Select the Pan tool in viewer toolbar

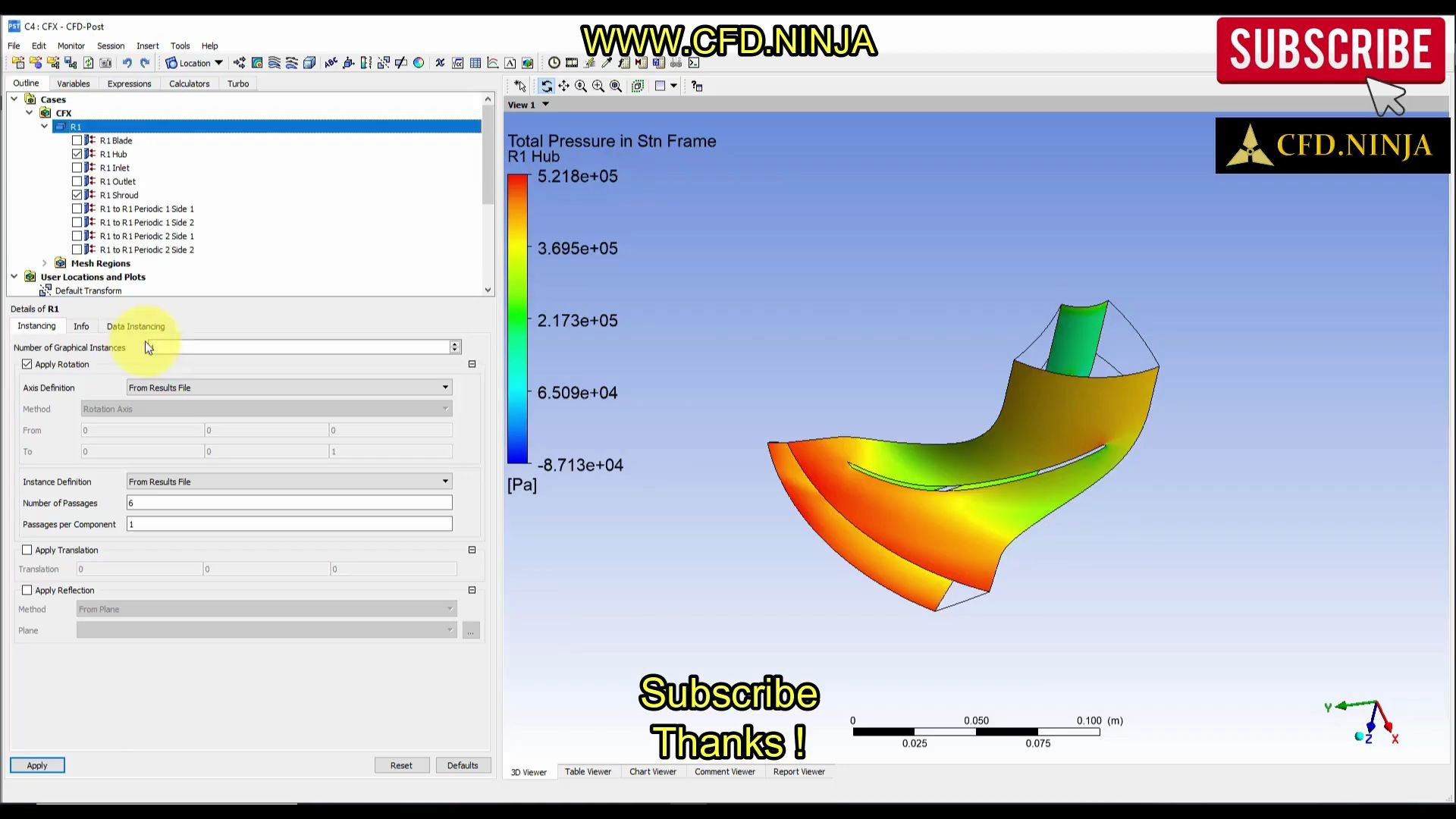click(563, 86)
